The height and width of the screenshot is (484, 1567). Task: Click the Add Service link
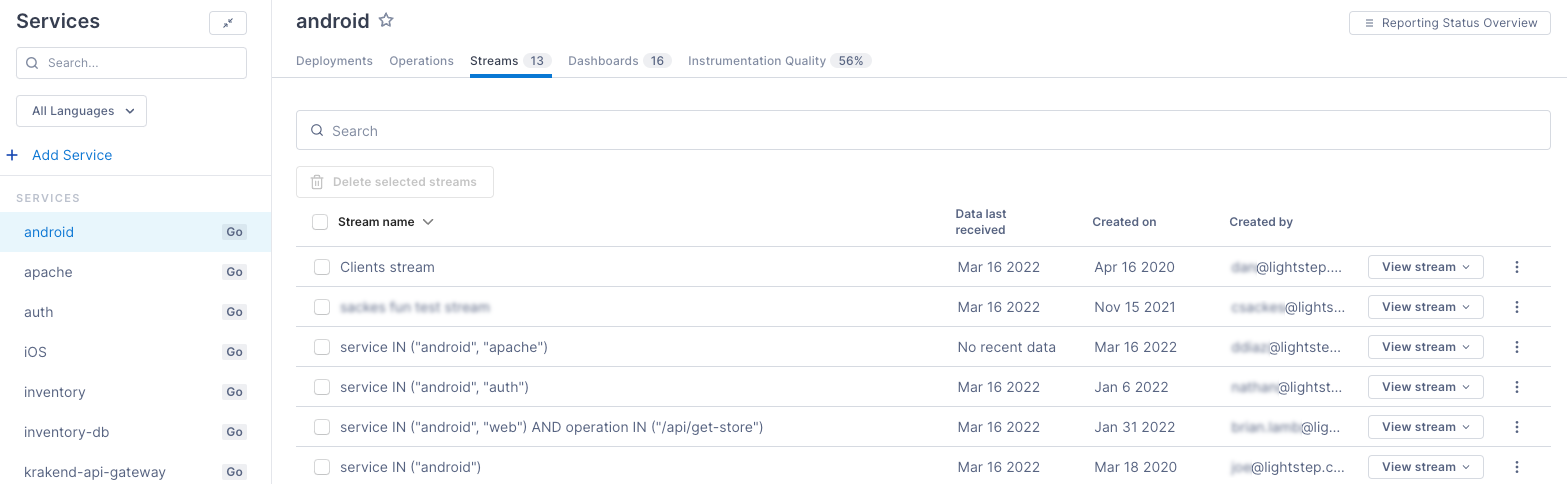(x=72, y=155)
